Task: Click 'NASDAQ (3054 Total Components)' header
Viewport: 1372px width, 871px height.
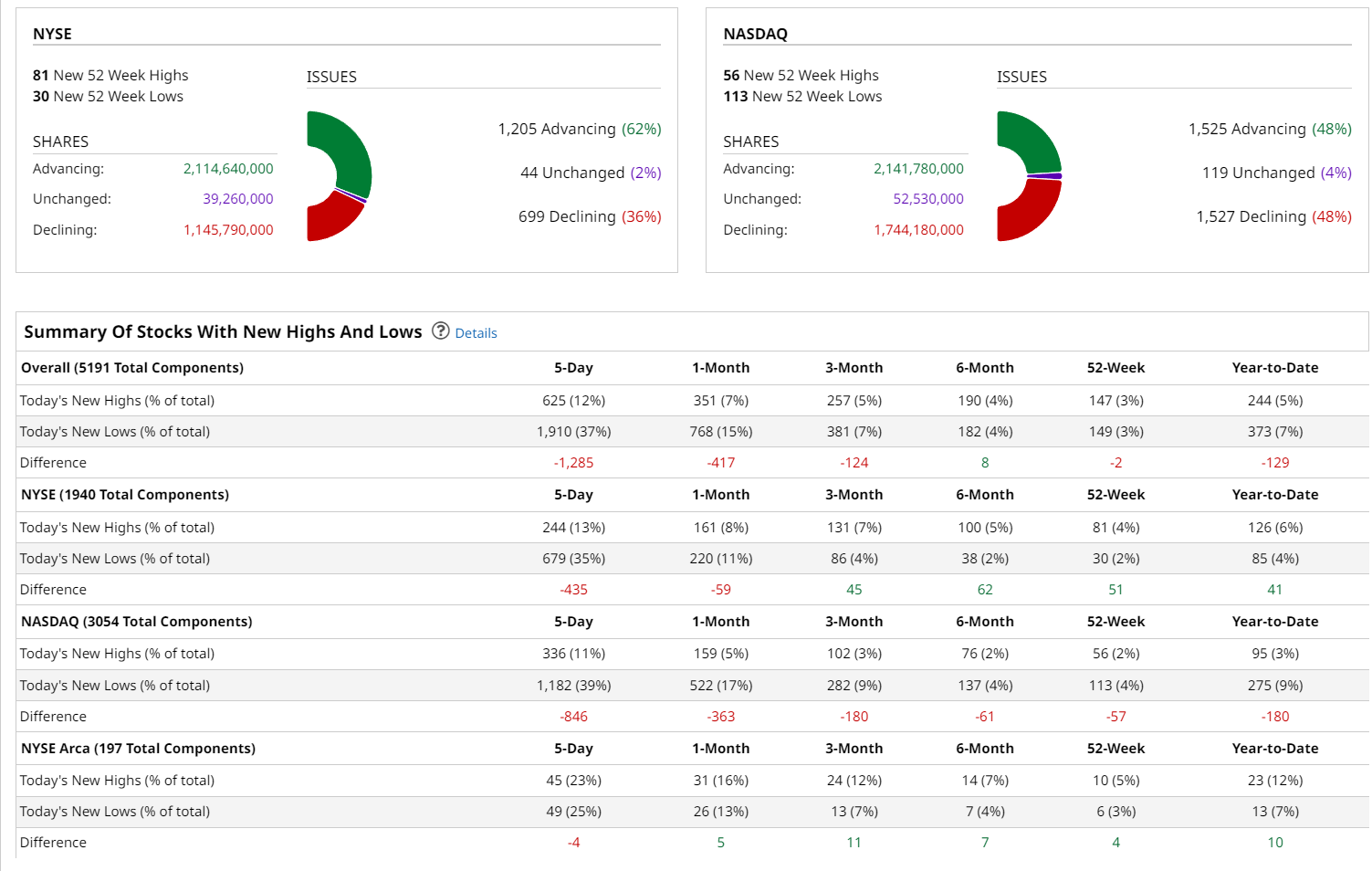Action: tap(137, 622)
